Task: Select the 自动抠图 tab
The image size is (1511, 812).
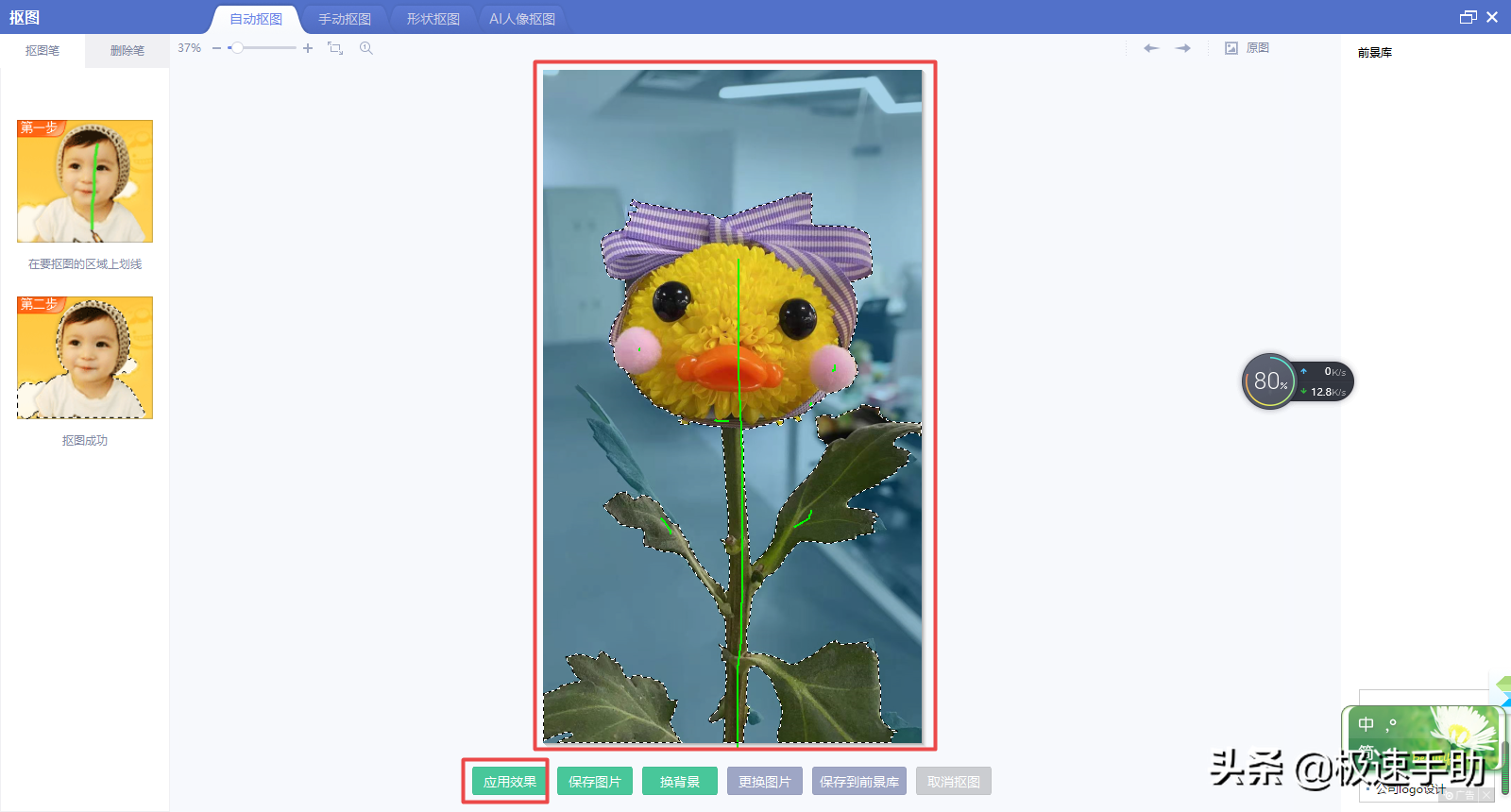Action: click(x=256, y=19)
